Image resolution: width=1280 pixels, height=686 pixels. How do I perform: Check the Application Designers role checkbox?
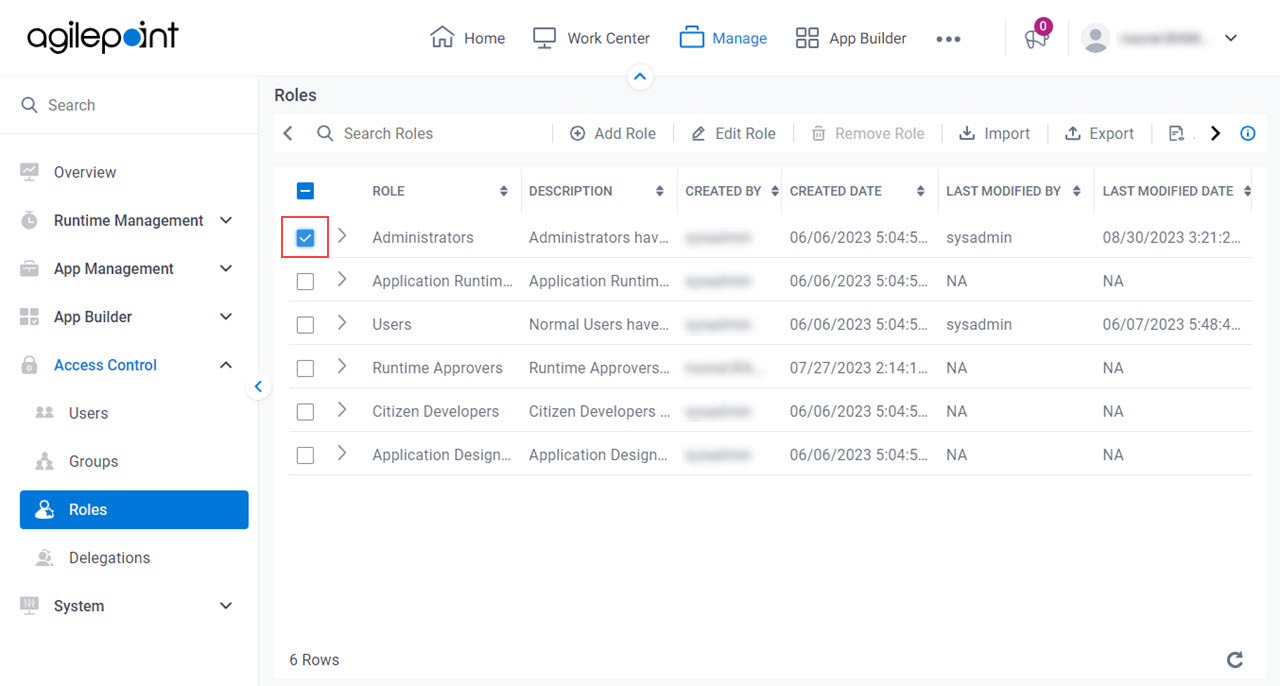click(x=306, y=455)
